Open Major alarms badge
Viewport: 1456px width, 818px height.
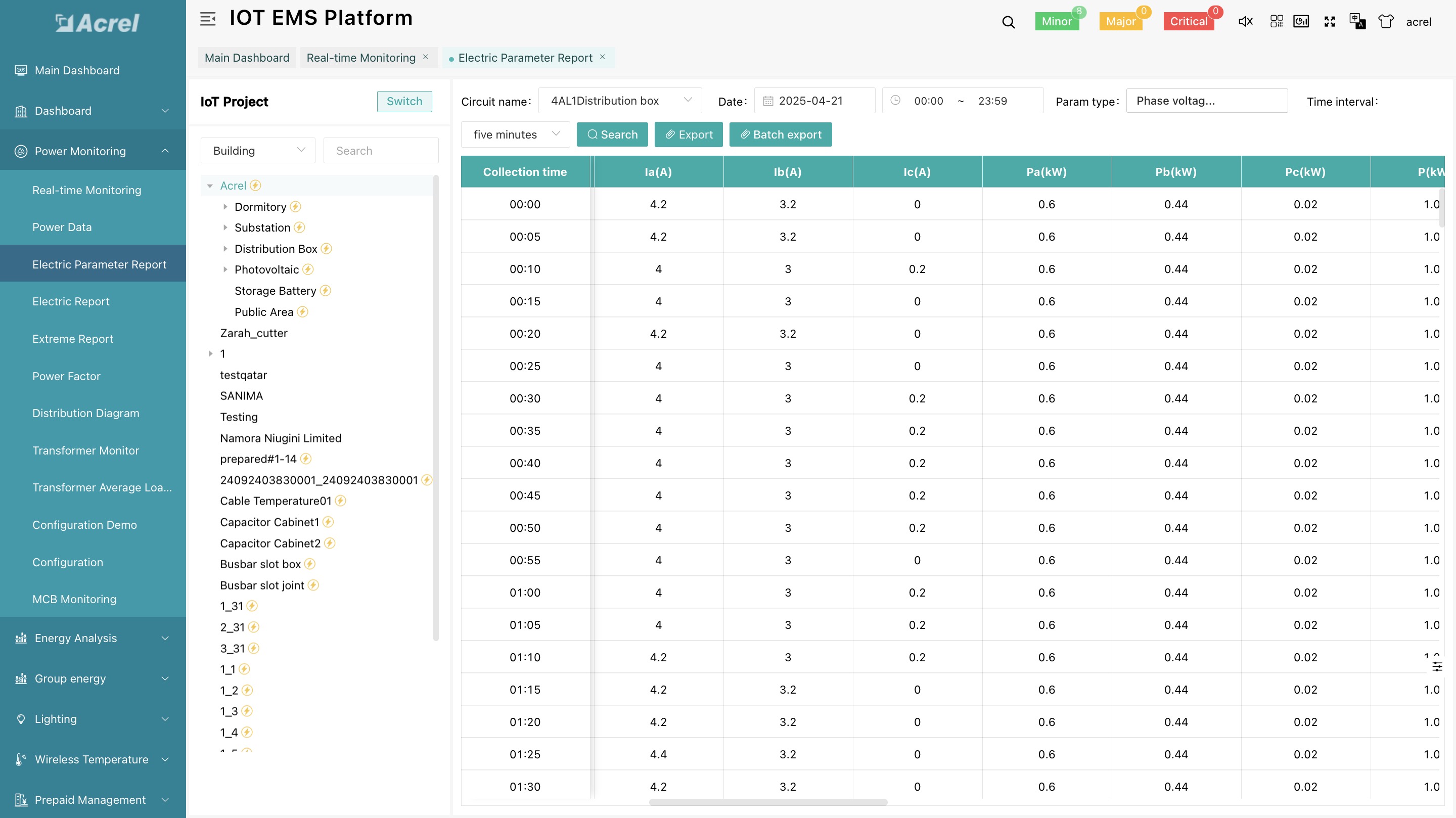coord(1121,21)
